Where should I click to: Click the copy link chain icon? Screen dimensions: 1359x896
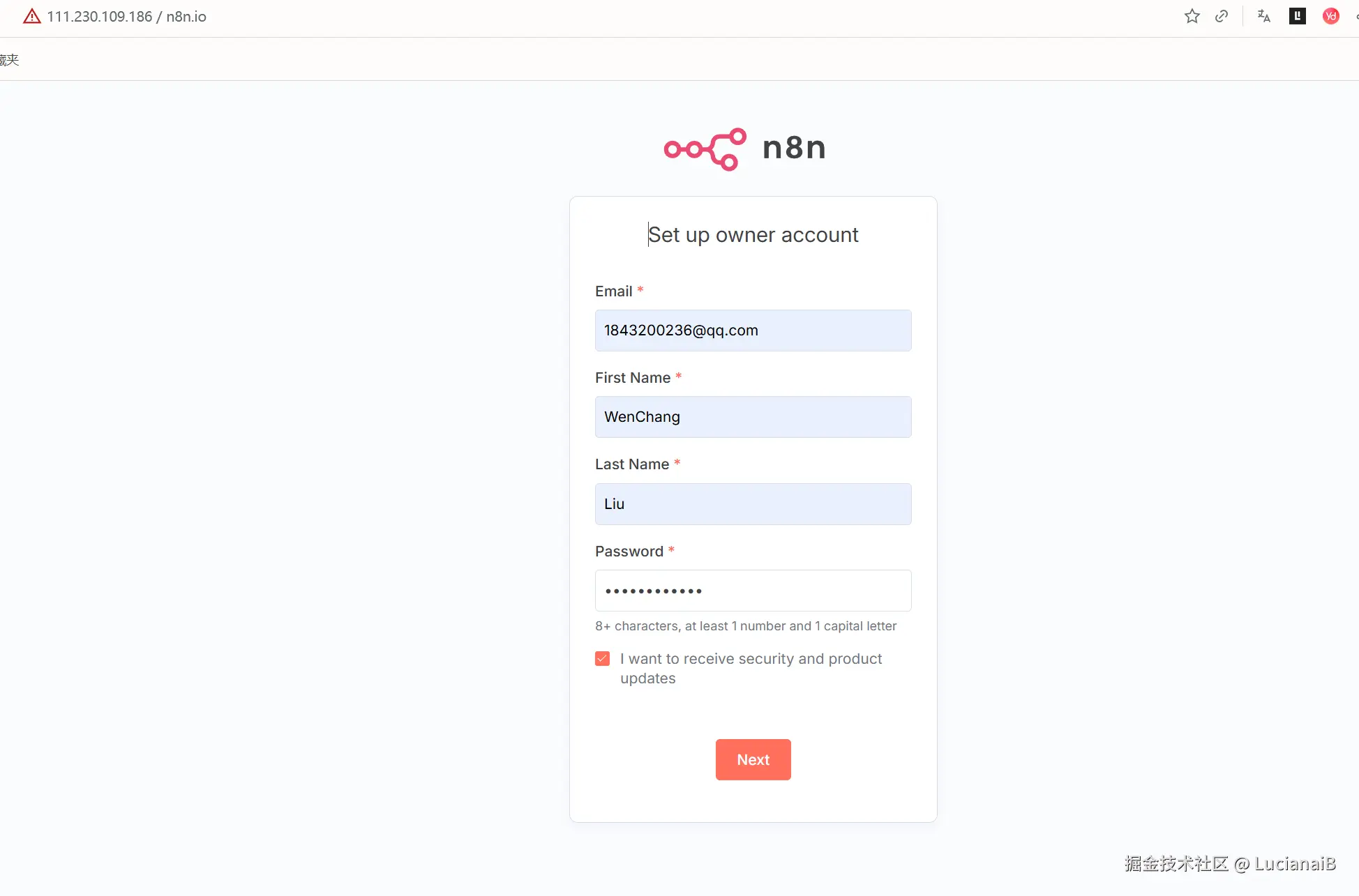click(1222, 17)
